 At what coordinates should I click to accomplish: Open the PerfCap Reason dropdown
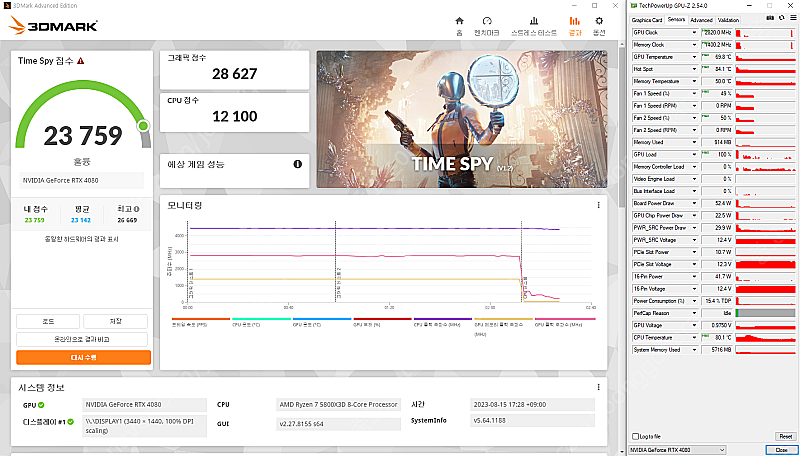click(694, 313)
